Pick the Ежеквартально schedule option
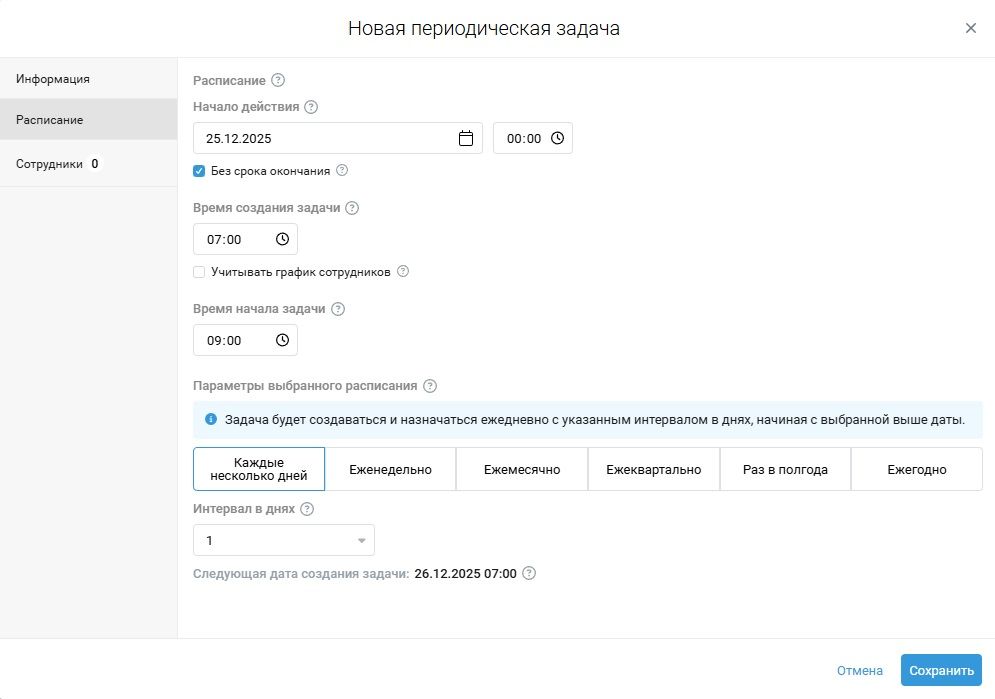 point(654,470)
